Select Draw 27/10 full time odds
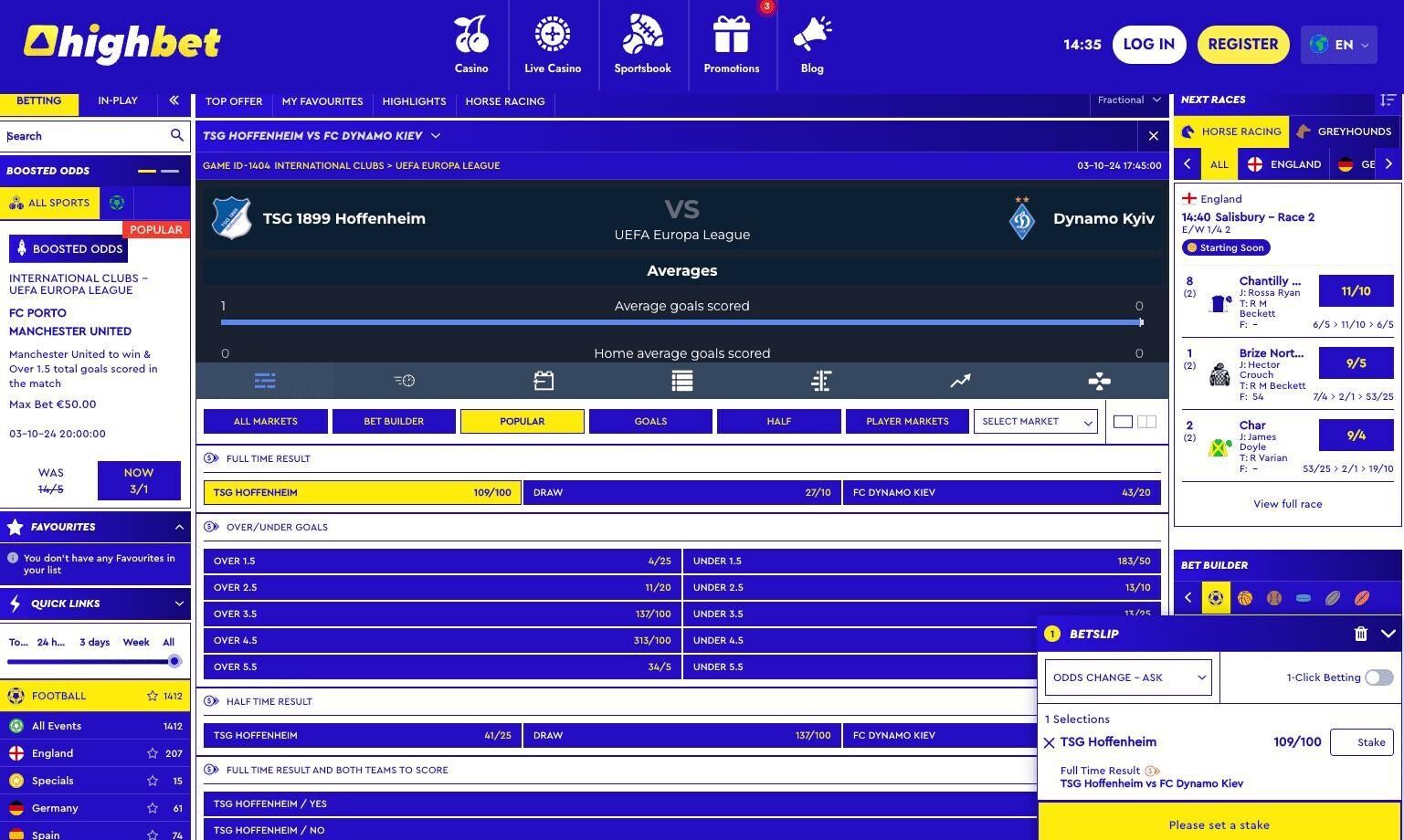 pos(681,492)
